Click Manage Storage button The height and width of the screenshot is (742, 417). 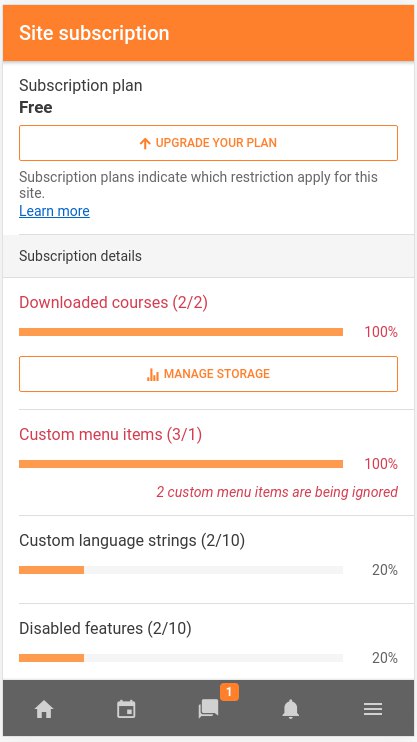tap(208, 374)
